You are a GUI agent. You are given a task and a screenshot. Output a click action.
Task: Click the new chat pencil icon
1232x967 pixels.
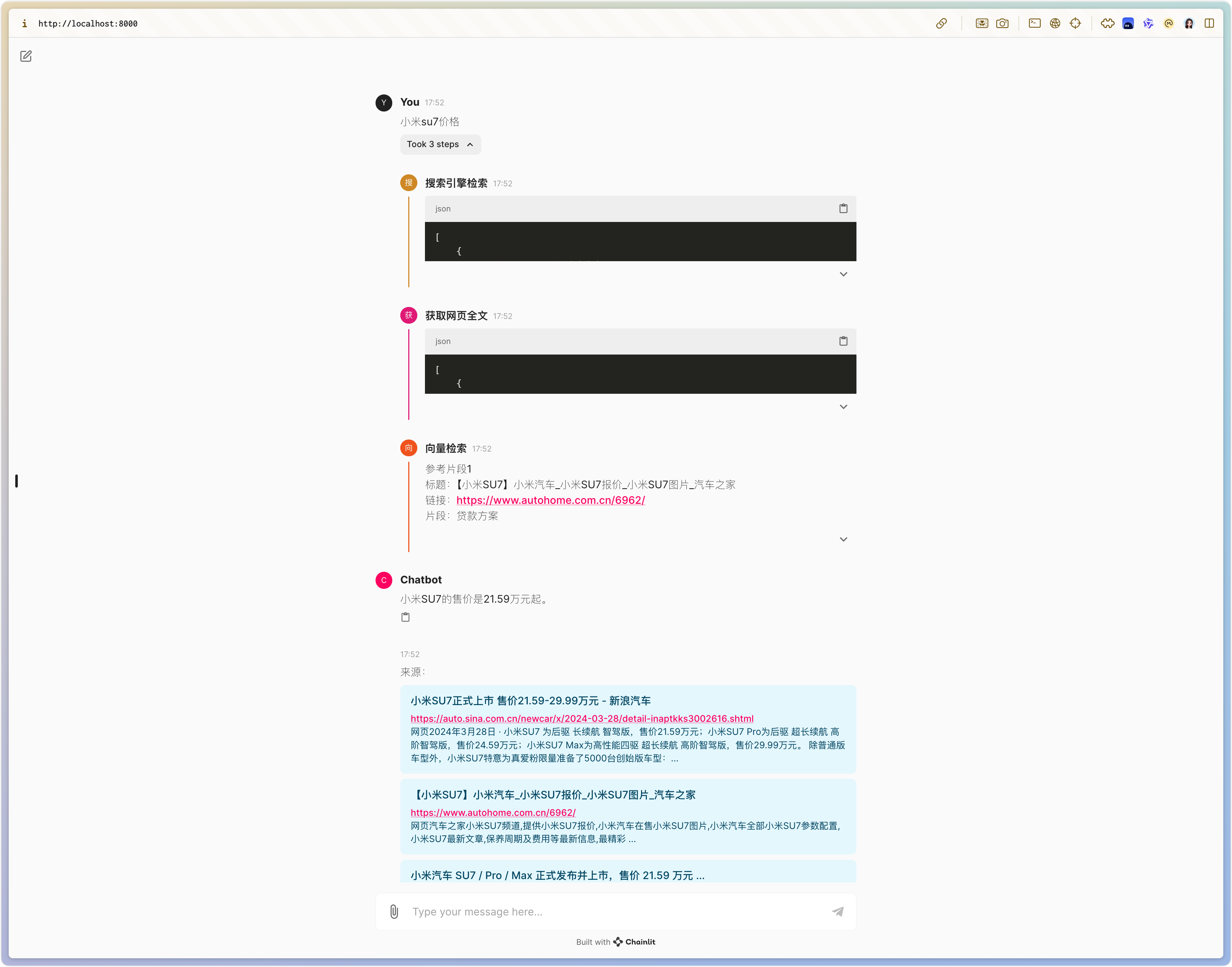point(26,56)
